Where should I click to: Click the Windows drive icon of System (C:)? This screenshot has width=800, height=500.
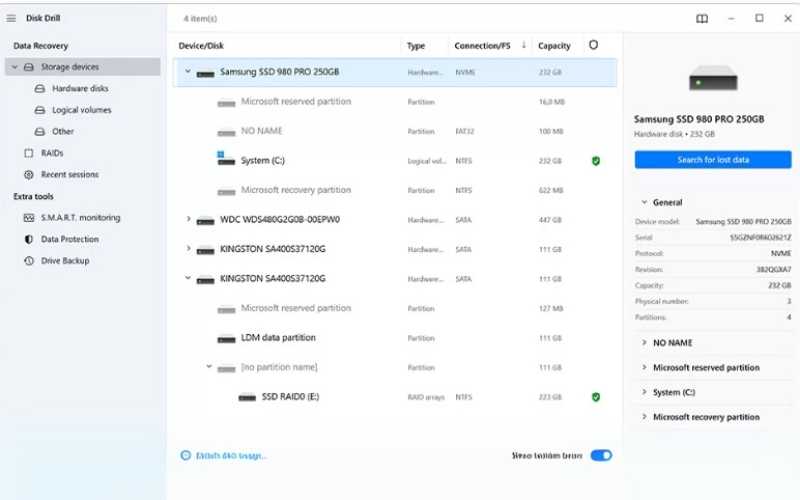pyautogui.click(x=226, y=159)
